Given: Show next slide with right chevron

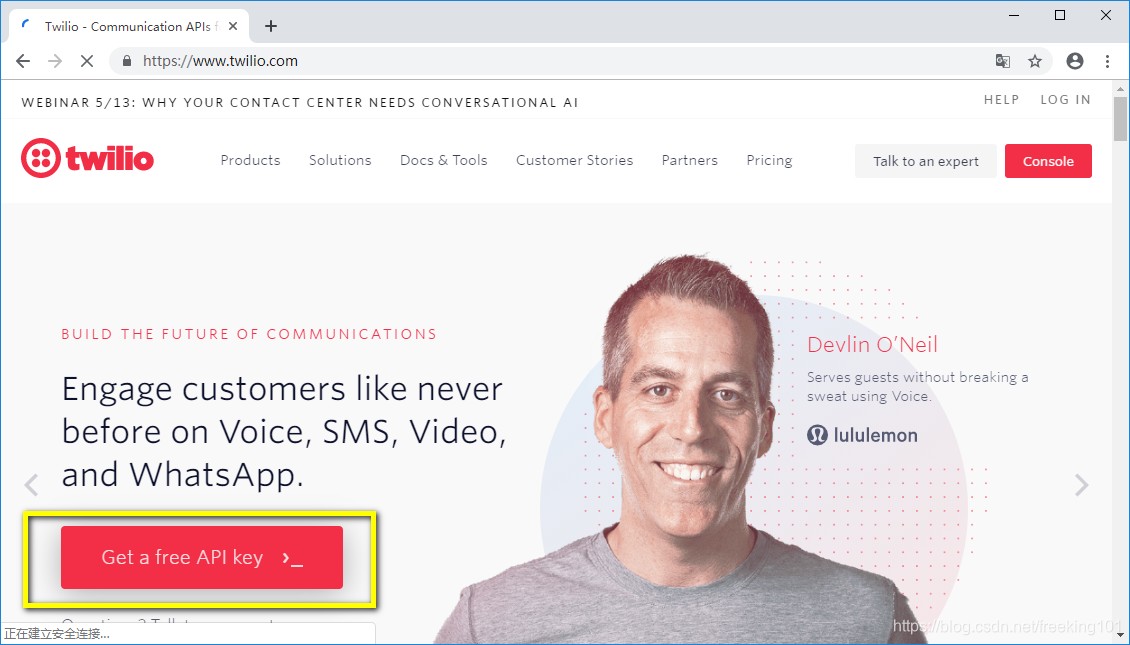Looking at the screenshot, I should 1081,485.
